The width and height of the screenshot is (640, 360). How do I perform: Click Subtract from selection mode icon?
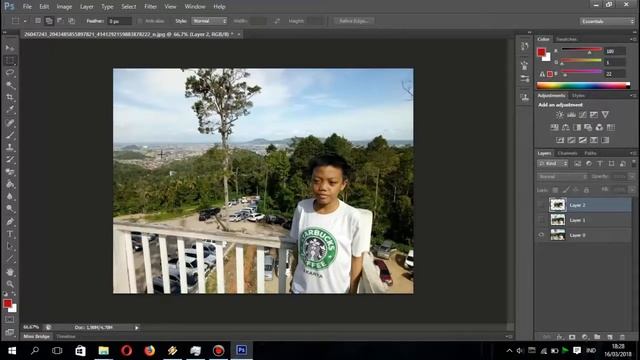click(x=60, y=21)
